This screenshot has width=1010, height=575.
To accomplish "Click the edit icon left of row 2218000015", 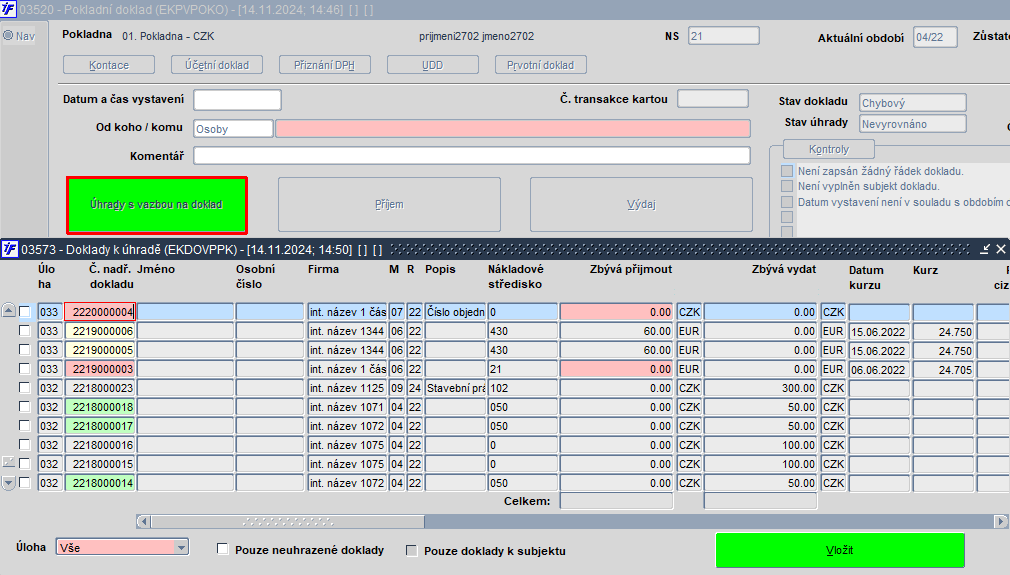I will coord(8,462).
